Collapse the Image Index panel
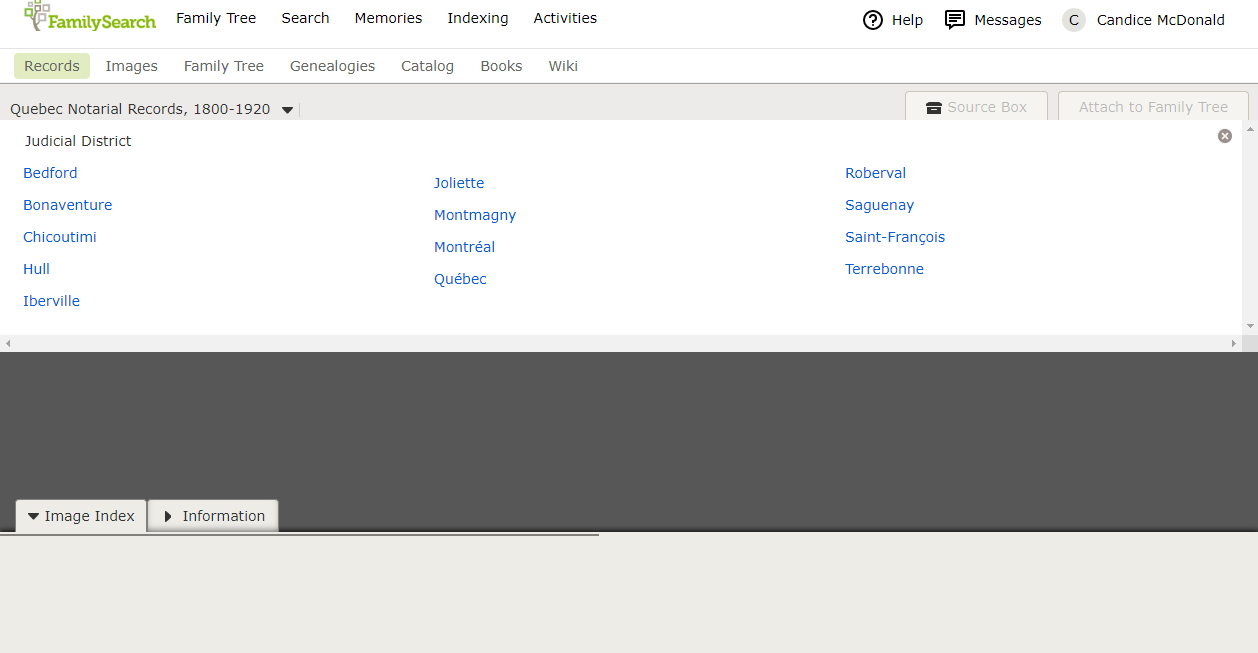The image size is (1258, 653). point(81,516)
